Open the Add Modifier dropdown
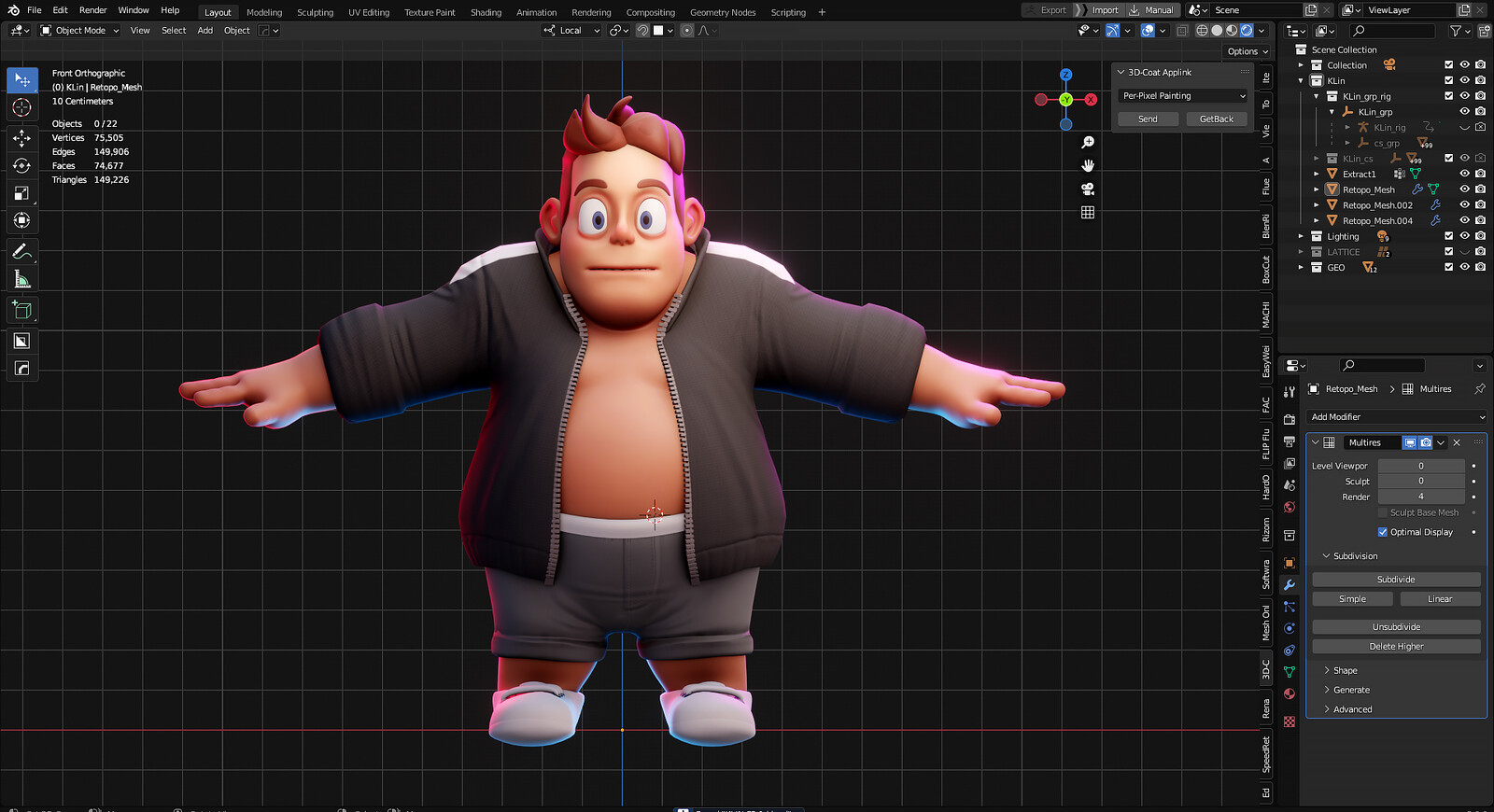Image resolution: width=1494 pixels, height=812 pixels. pyautogui.click(x=1397, y=418)
